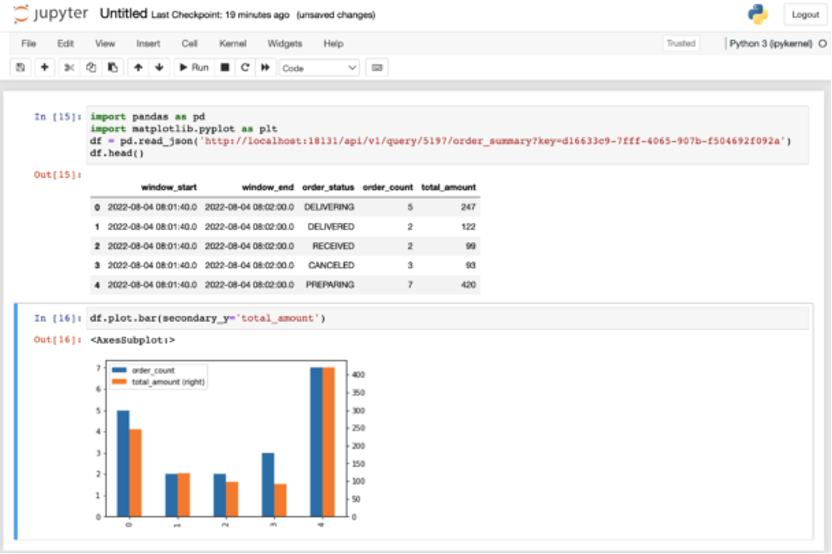Click the Jupyter logo
832x554 pixels.
50,14
